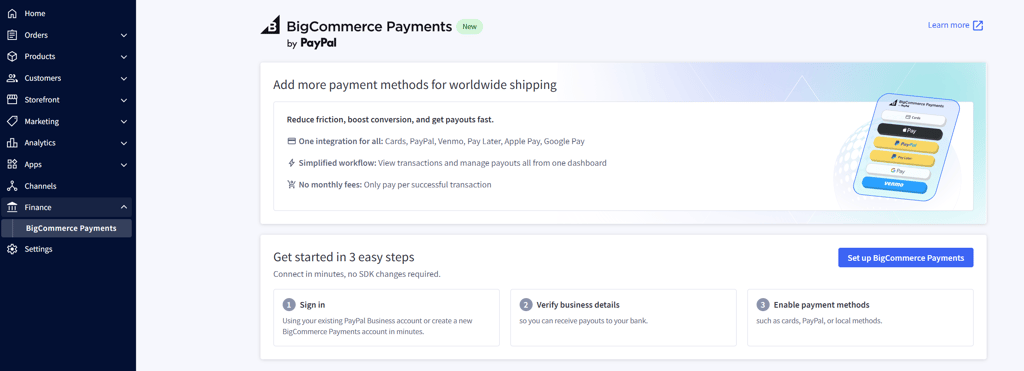Click the BigCommerce logo in header

pos(270,26)
